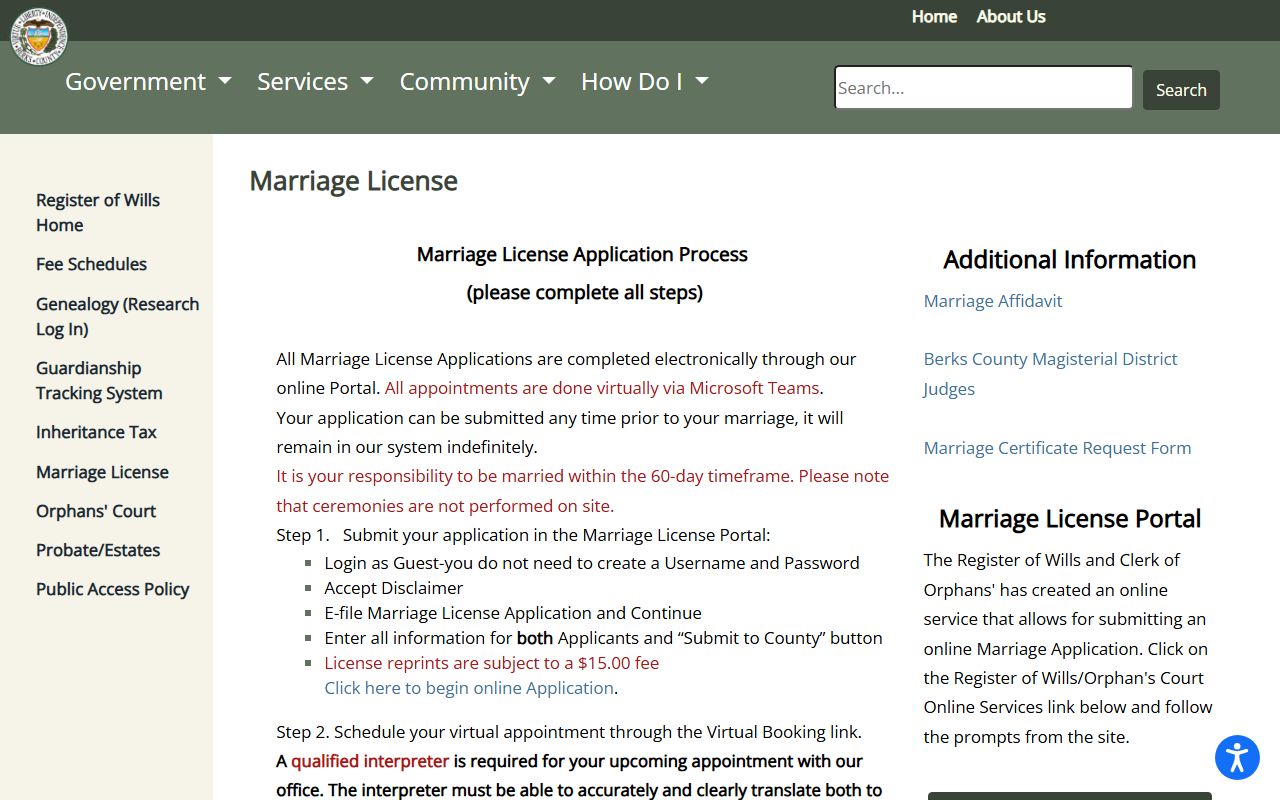Image resolution: width=1280 pixels, height=800 pixels.
Task: Open Register of Wills Home sidebar link
Action: (x=98, y=212)
